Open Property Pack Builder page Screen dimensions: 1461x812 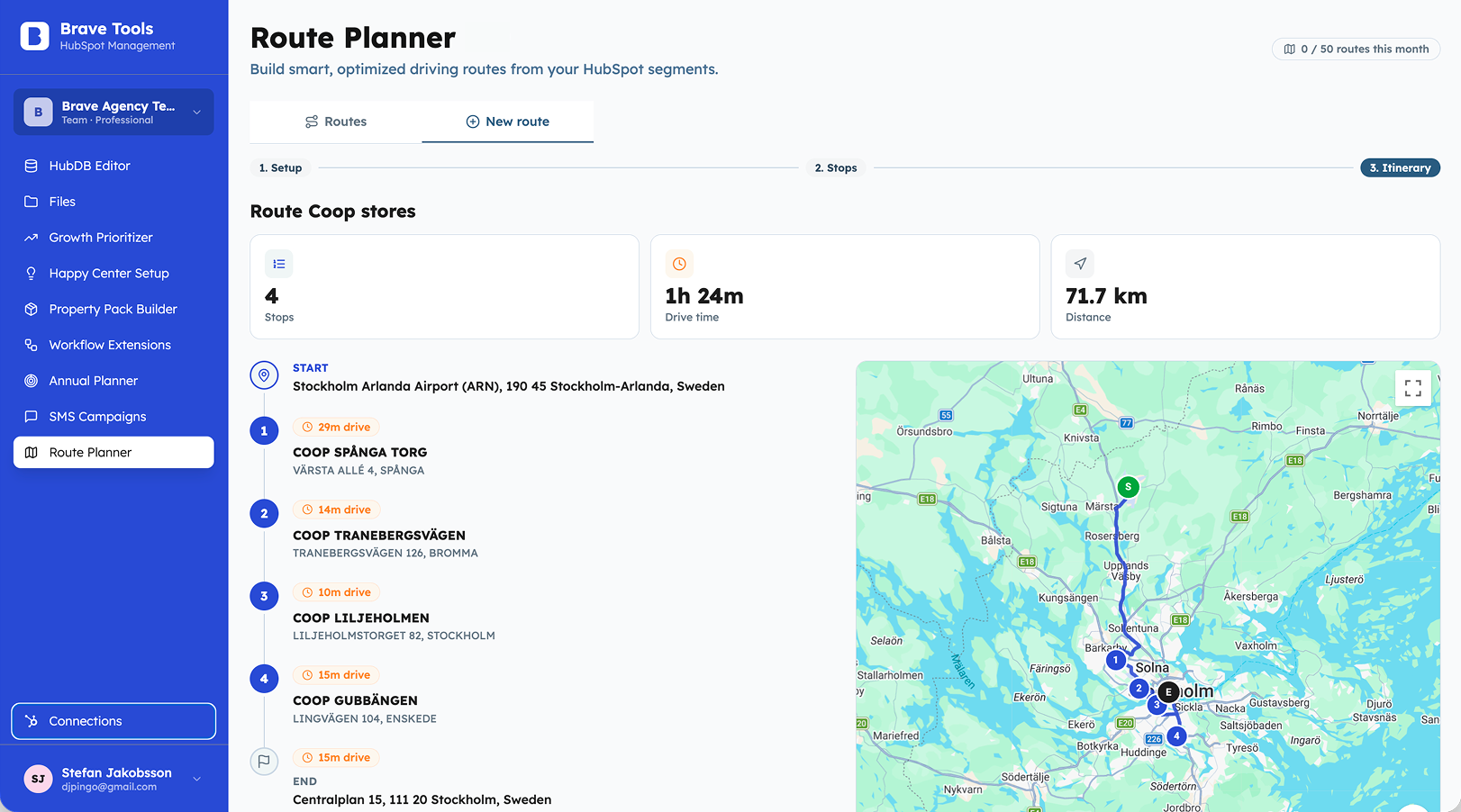tap(113, 309)
